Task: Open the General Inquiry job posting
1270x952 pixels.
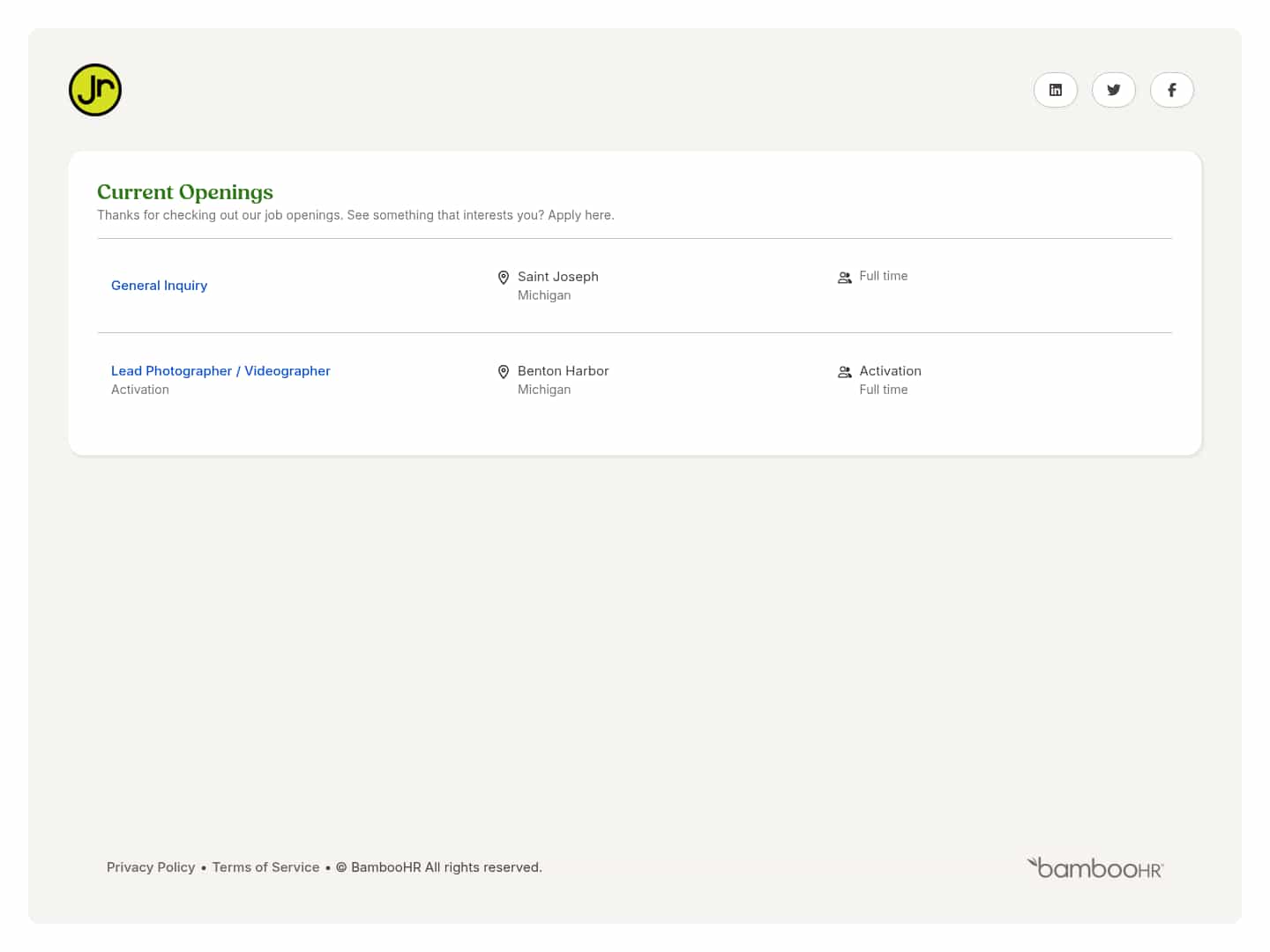Action: [x=159, y=286]
